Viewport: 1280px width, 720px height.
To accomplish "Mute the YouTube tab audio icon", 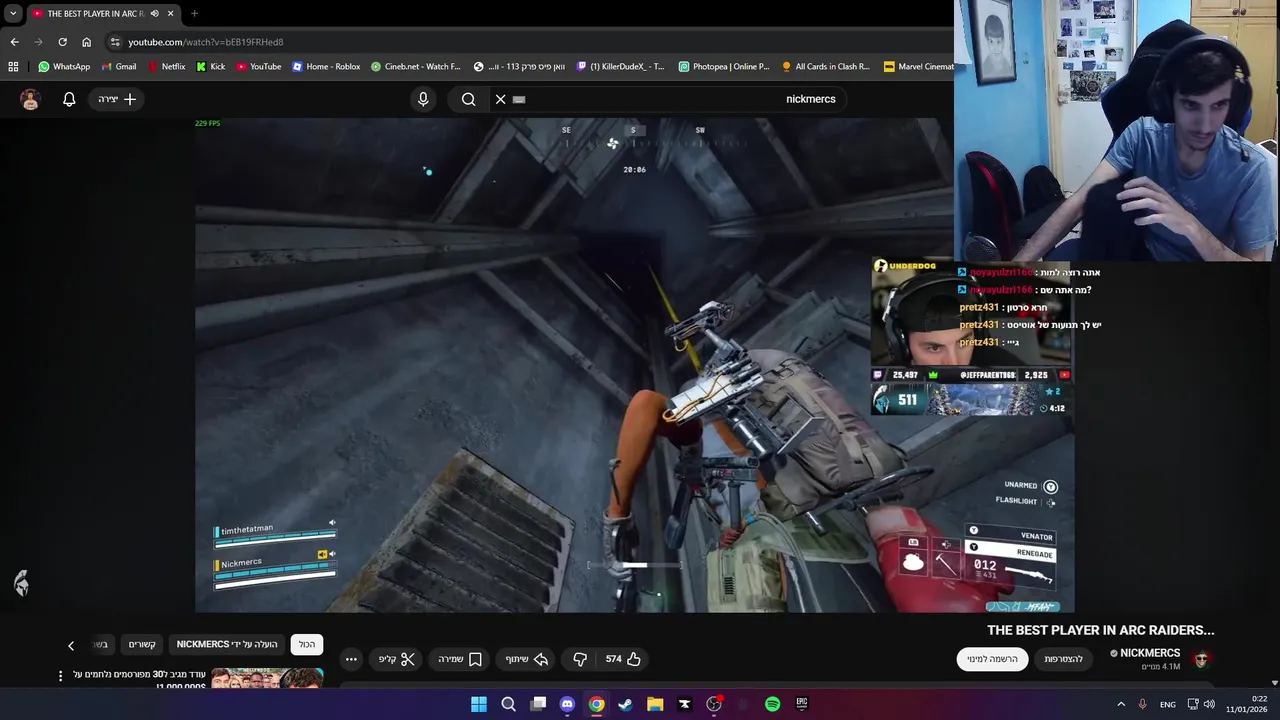I will [154, 14].
